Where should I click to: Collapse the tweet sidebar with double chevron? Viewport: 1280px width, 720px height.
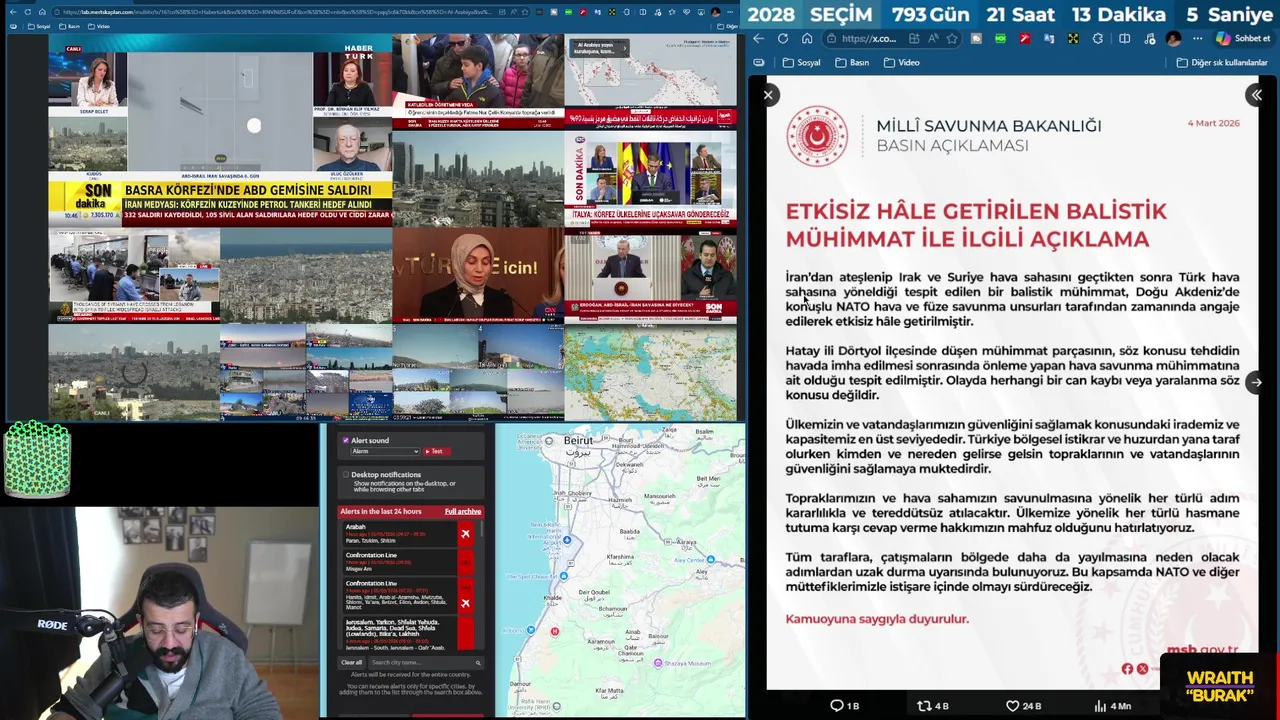(x=1256, y=95)
